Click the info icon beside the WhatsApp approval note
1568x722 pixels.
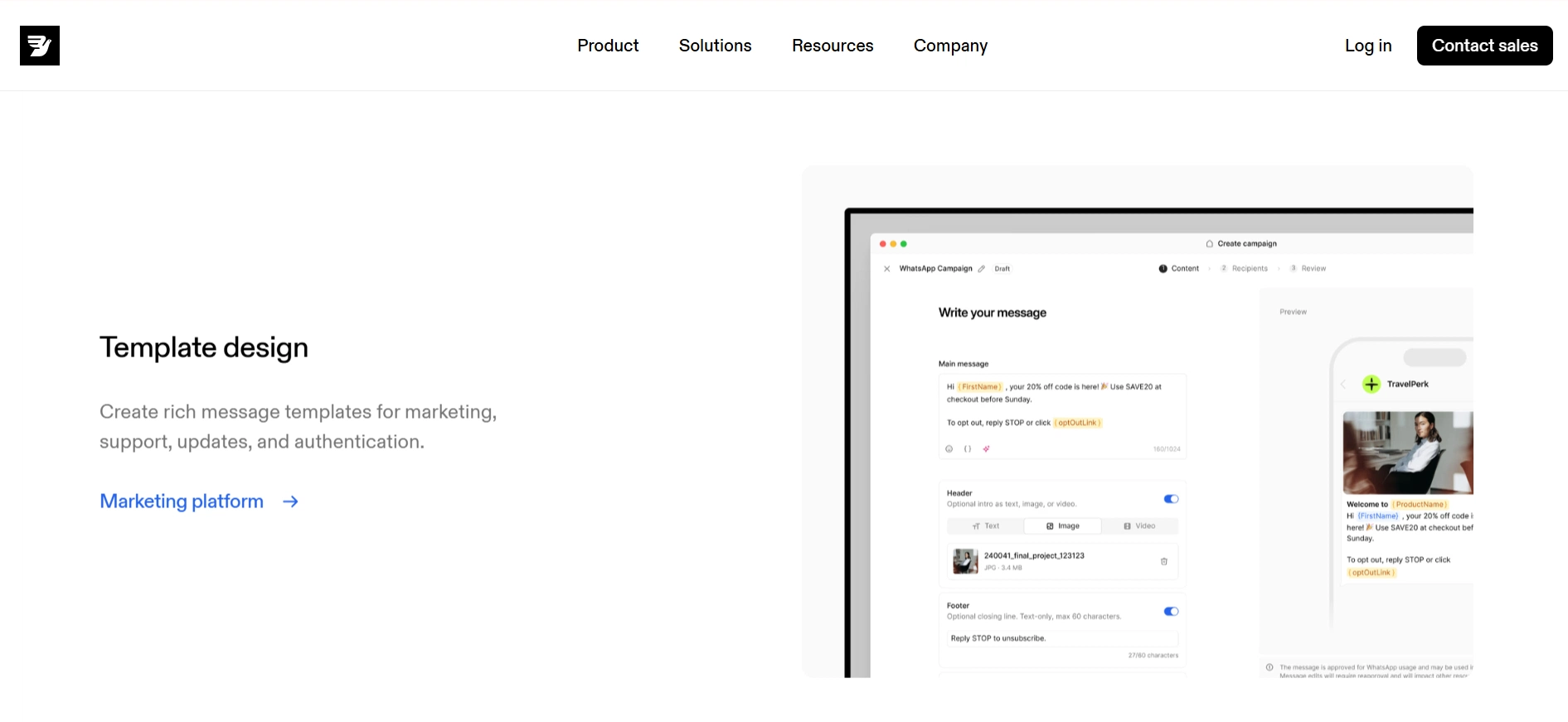point(1269,667)
